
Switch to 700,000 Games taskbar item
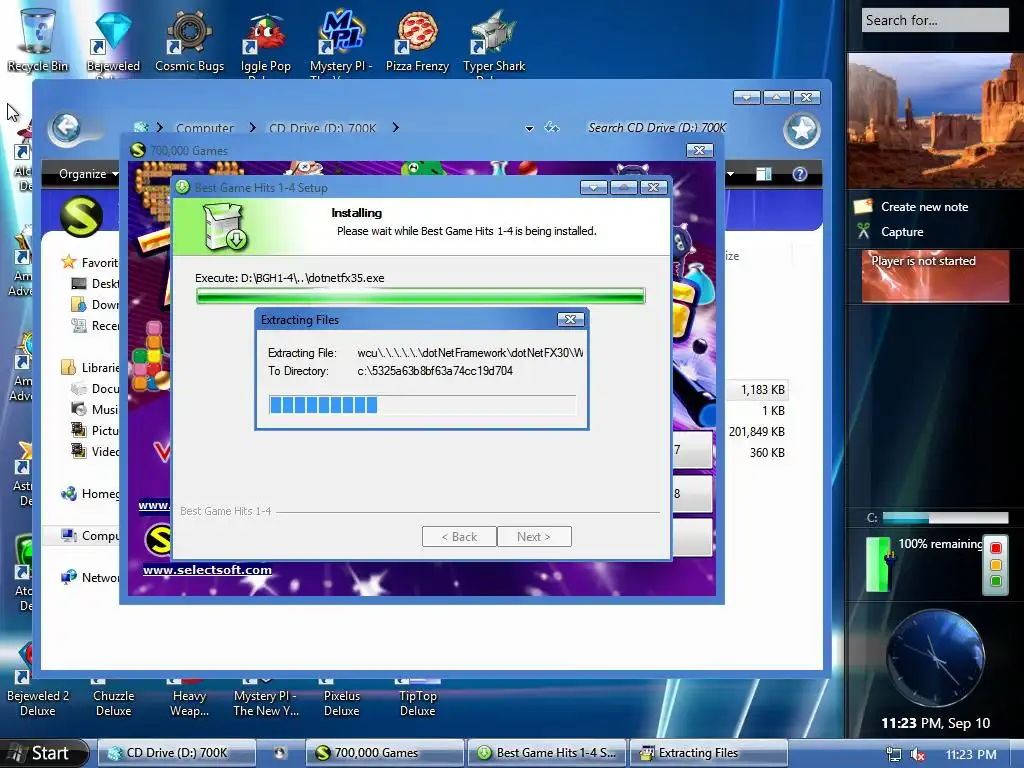click(x=384, y=753)
